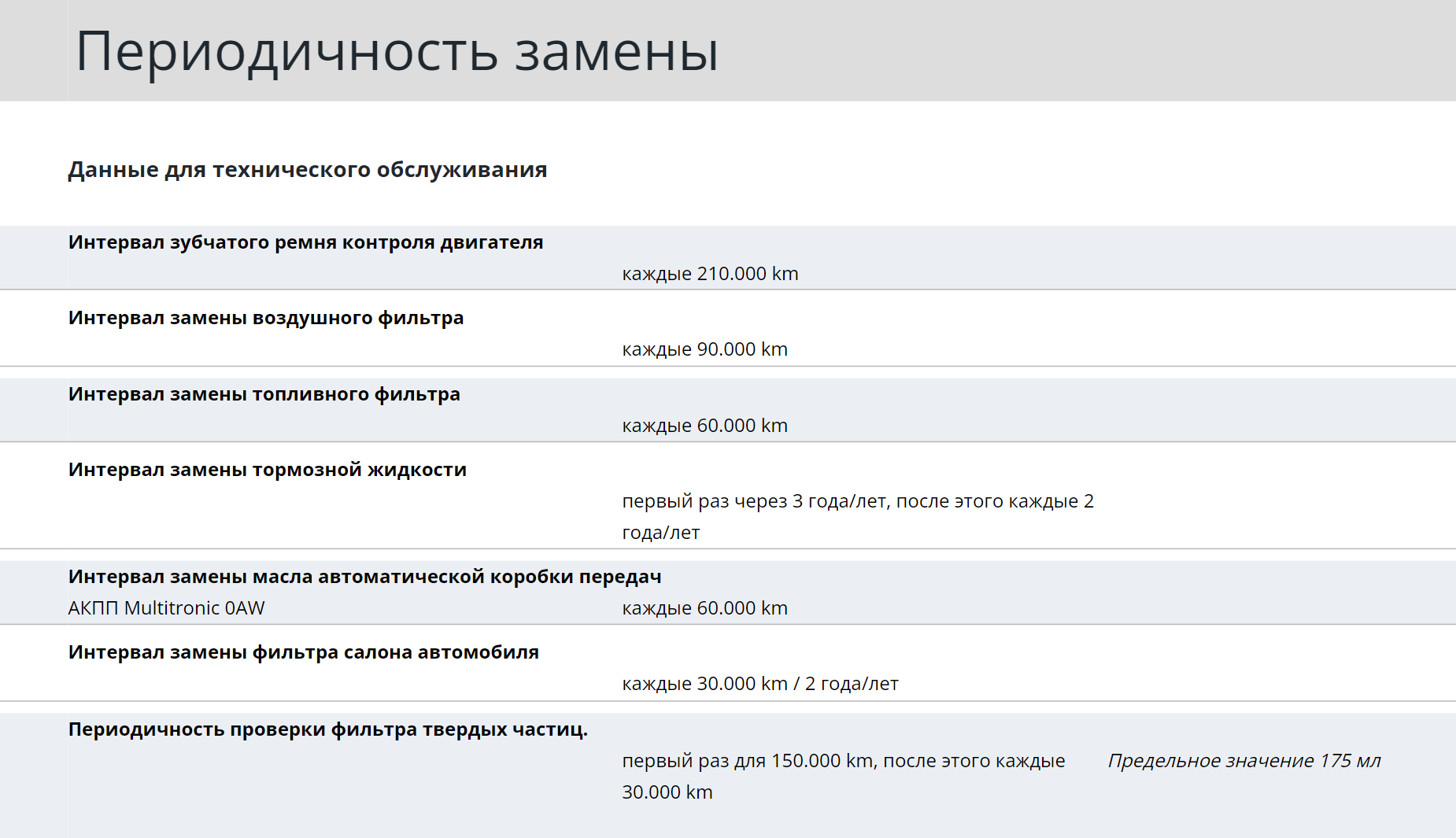The image size is (1456, 838).
Task: Select 'каждые 60.000 km' in the Multitronic row
Action: point(704,608)
